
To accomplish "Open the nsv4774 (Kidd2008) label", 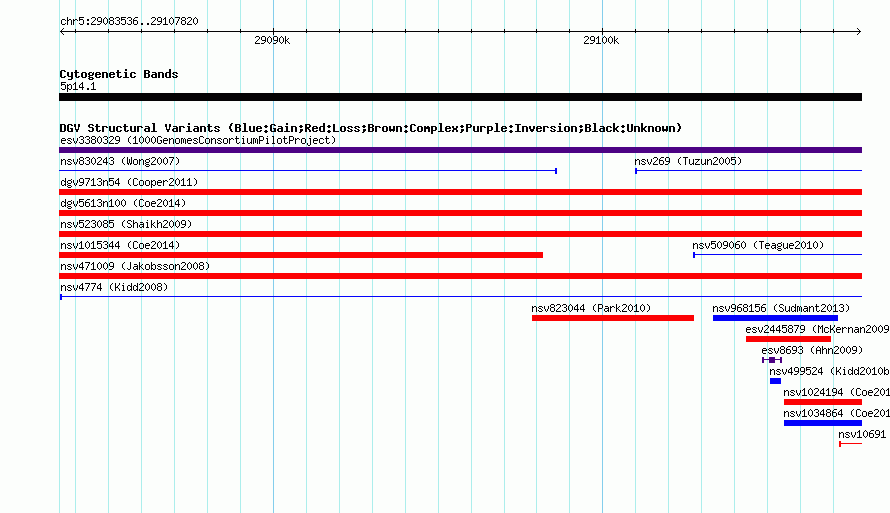I will [114, 287].
